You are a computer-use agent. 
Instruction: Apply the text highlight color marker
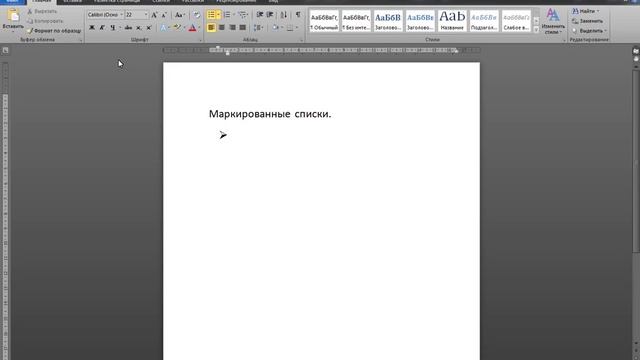[x=177, y=28]
